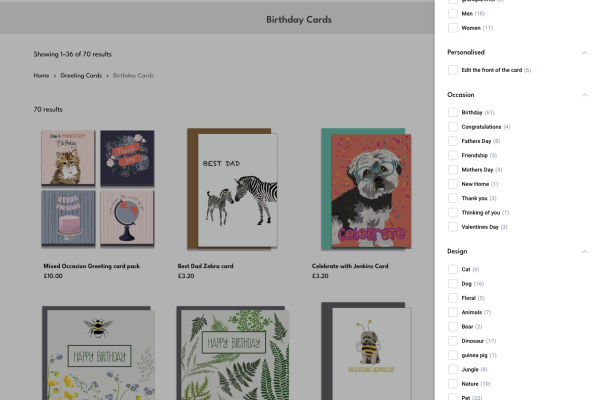
Task: Go to Home breadcrumb link
Action: click(41, 75)
